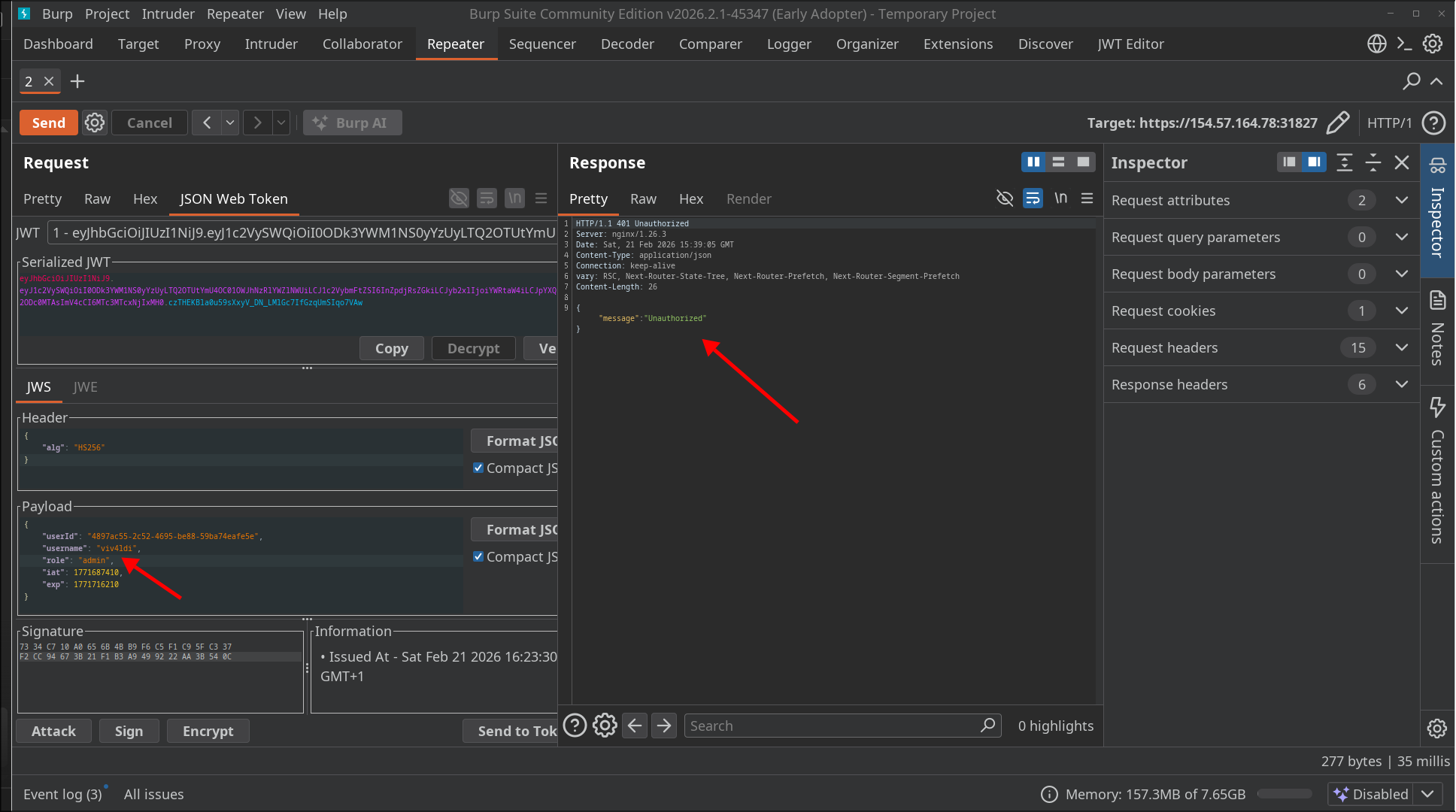Open the Notes side panel
Viewport: 1456px width, 812px height.
point(1437,328)
